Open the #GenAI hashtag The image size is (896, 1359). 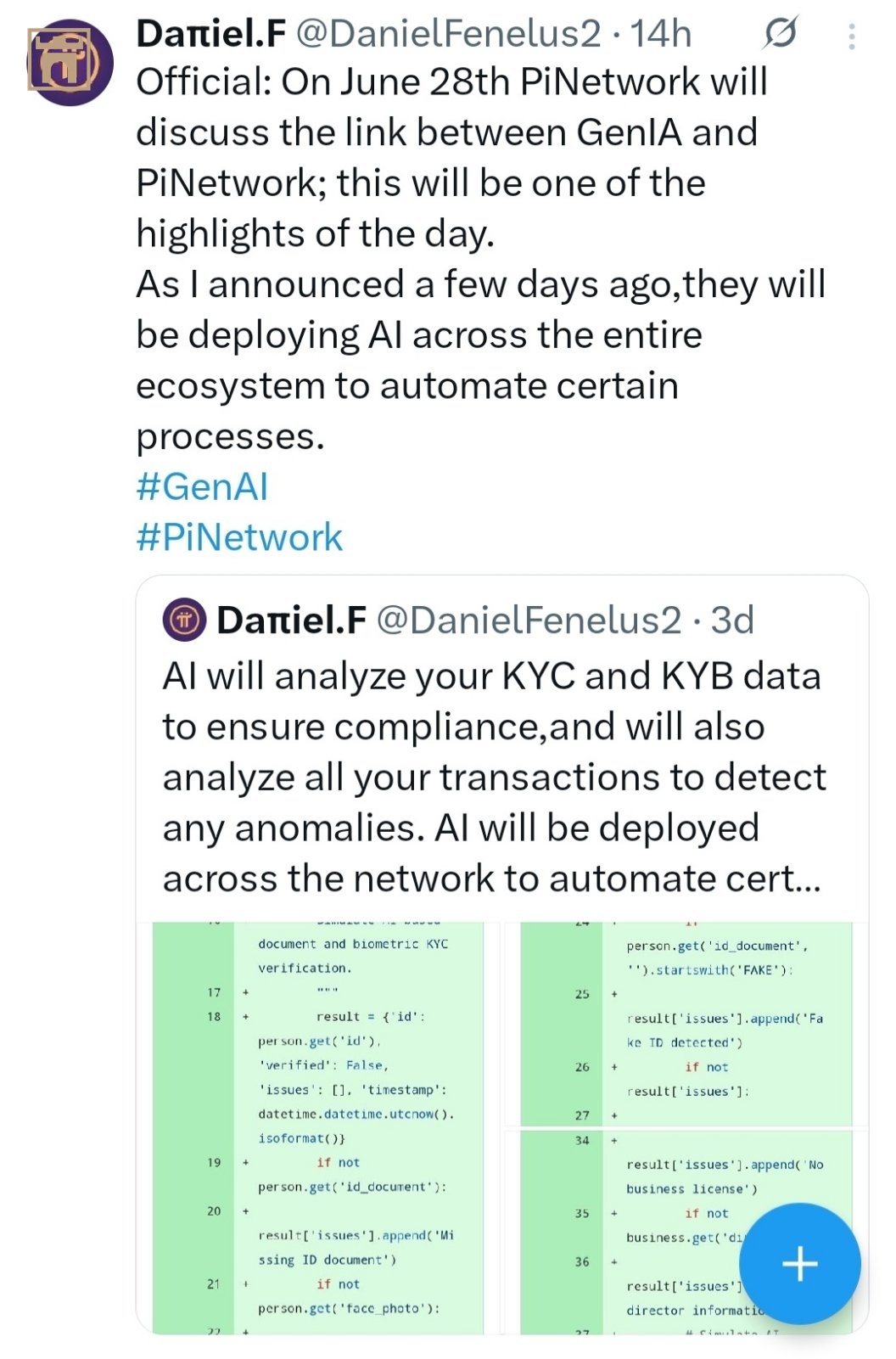(202, 487)
